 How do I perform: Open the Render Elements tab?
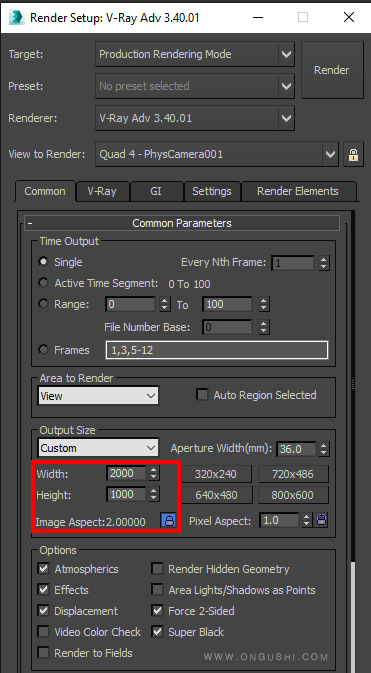pos(298,191)
